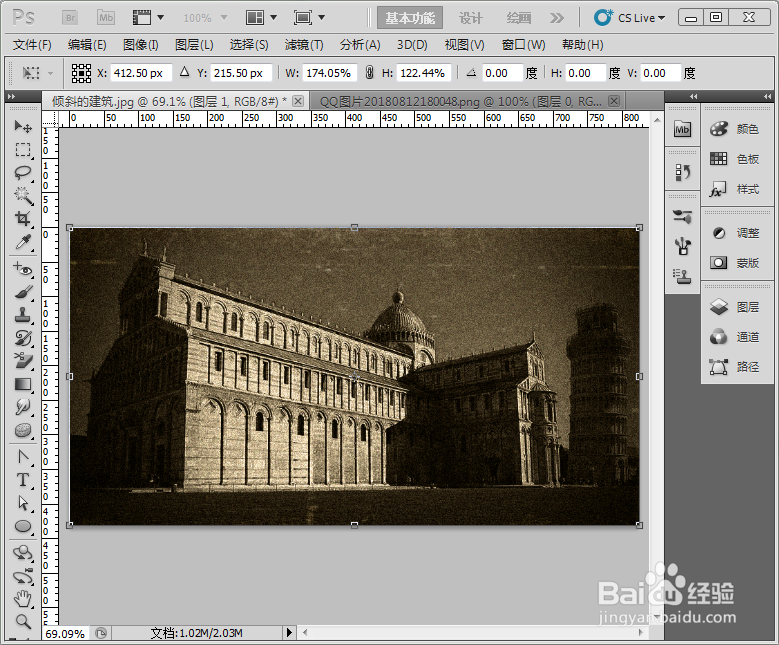
Task: Toggle relative positioning triangle for reference point
Action: point(184,72)
